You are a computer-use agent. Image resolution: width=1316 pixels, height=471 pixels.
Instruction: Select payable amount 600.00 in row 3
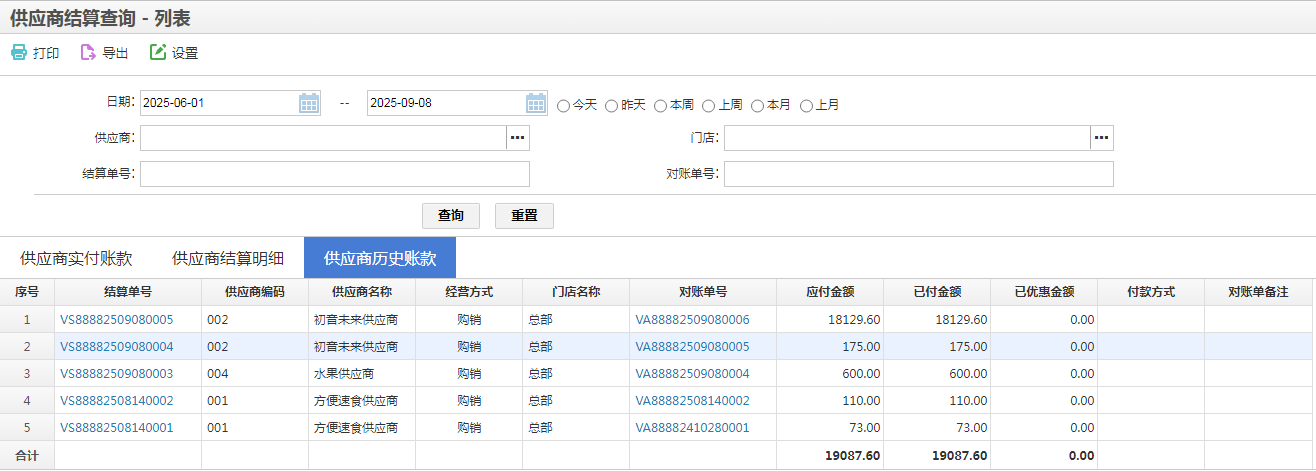pyautogui.click(x=830, y=373)
